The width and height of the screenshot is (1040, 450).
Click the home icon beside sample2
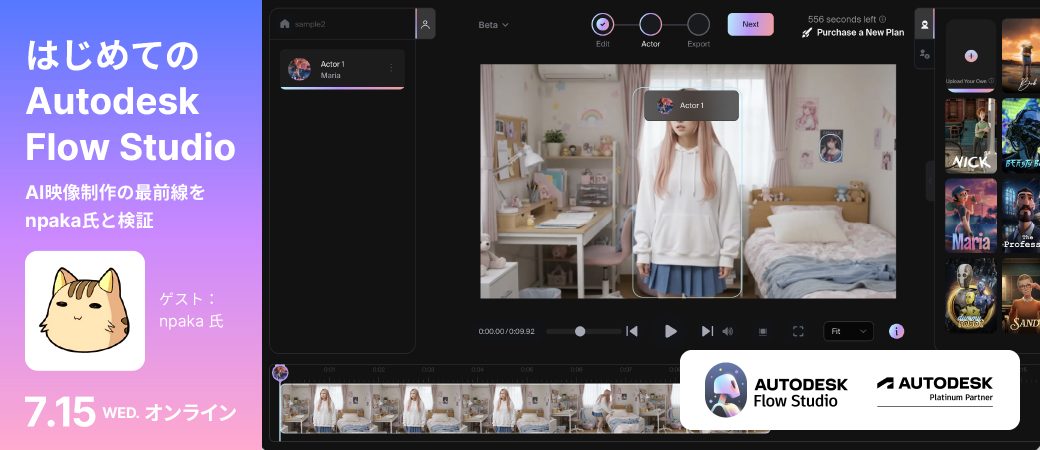(285, 24)
